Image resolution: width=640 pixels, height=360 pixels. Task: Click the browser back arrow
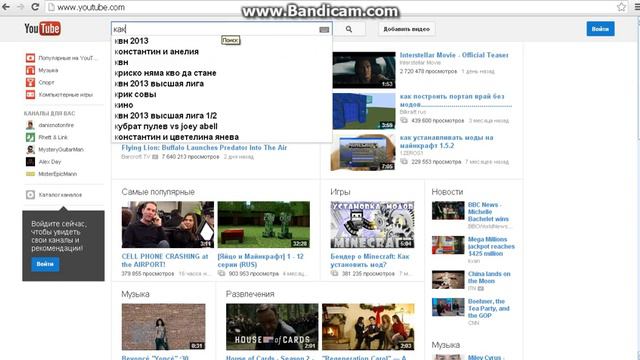(x=6, y=7)
